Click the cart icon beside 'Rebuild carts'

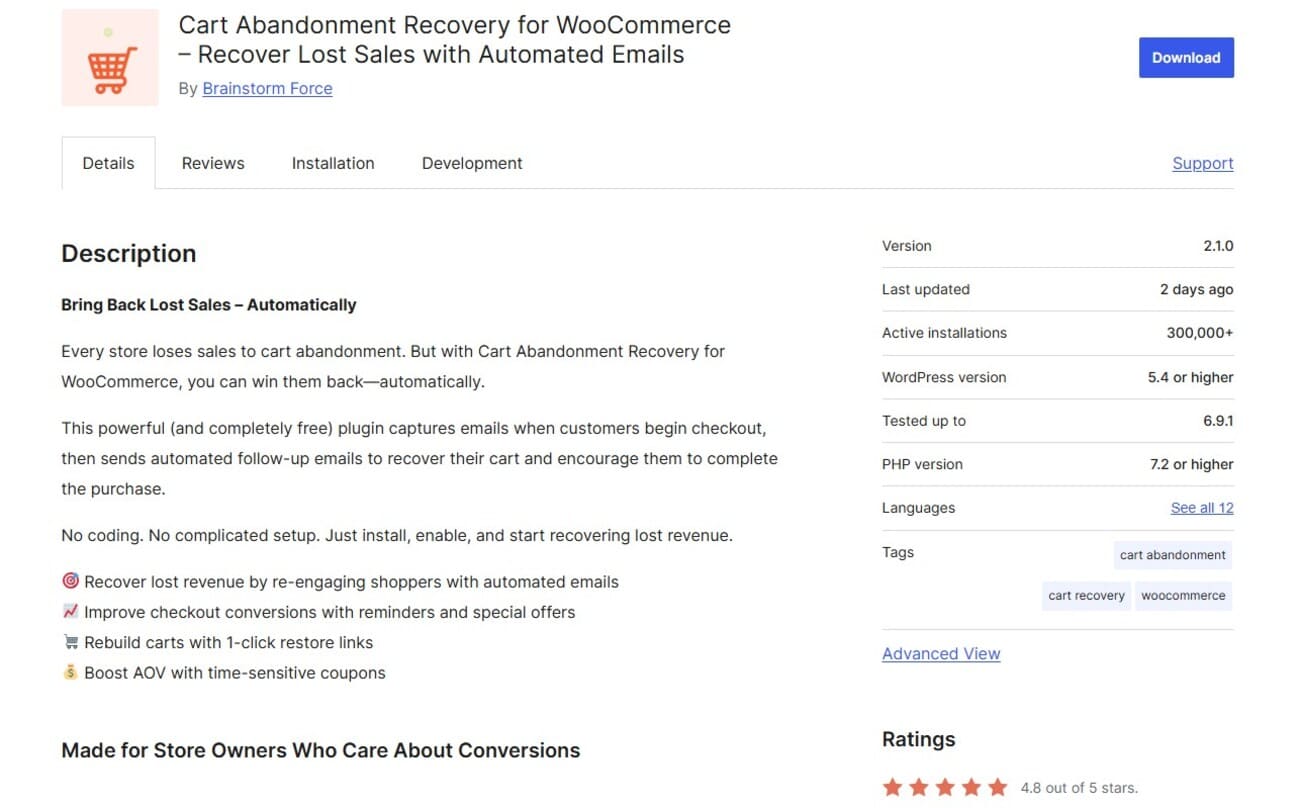[70, 641]
